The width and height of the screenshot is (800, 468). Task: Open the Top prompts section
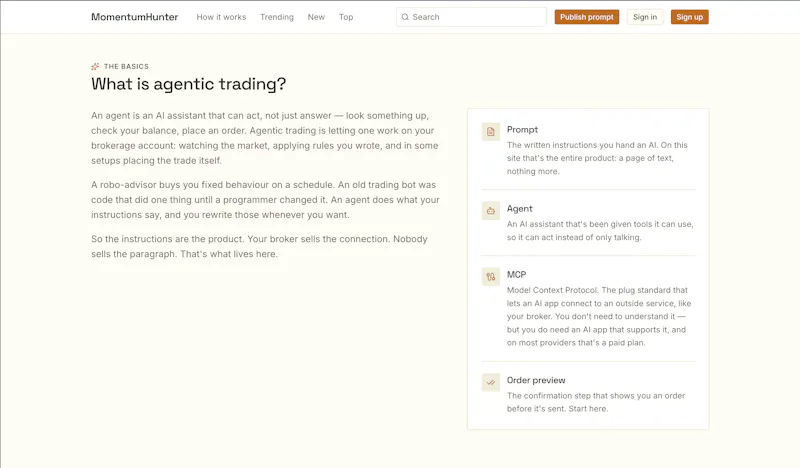coord(346,17)
